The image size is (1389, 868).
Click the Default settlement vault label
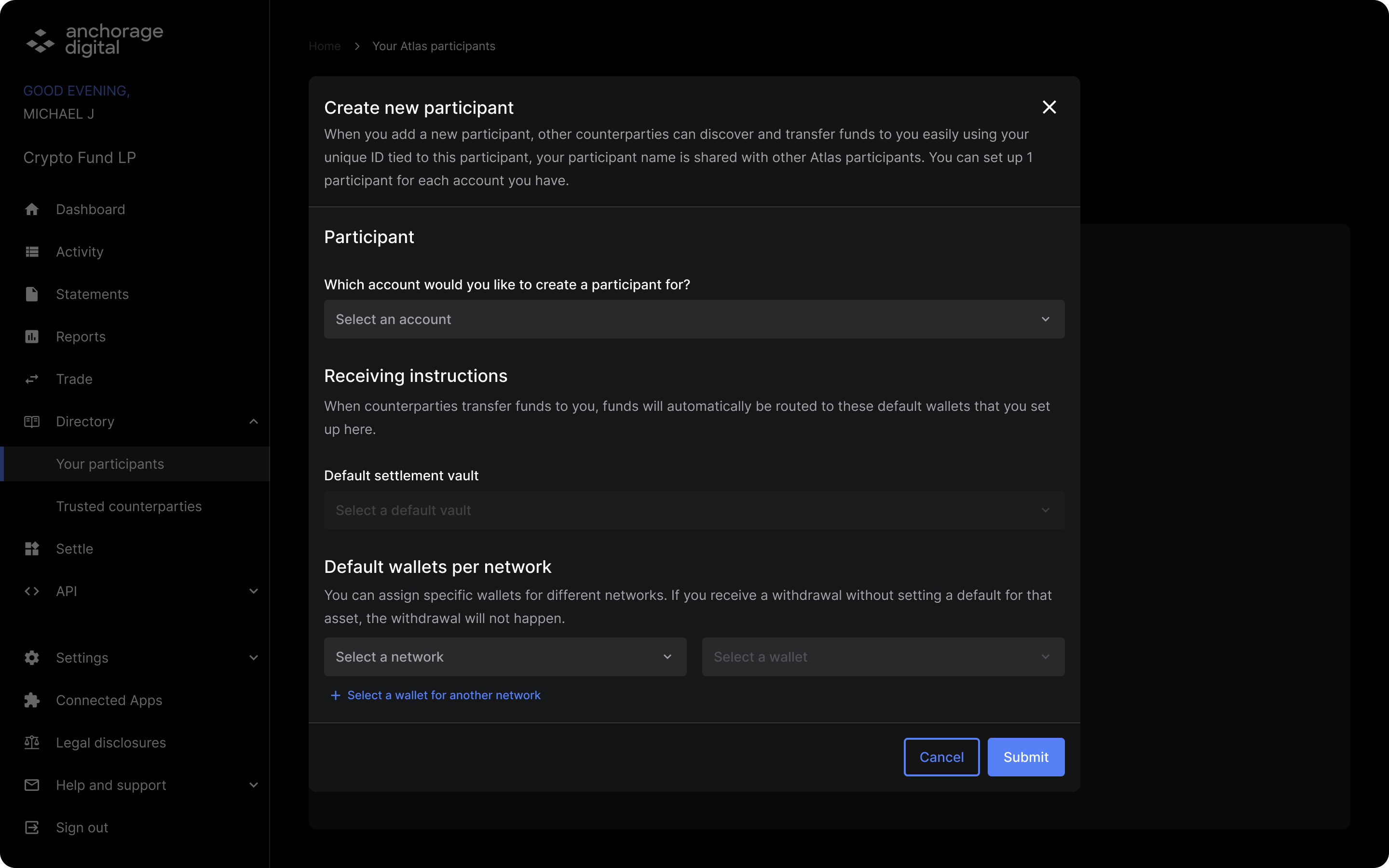401,475
